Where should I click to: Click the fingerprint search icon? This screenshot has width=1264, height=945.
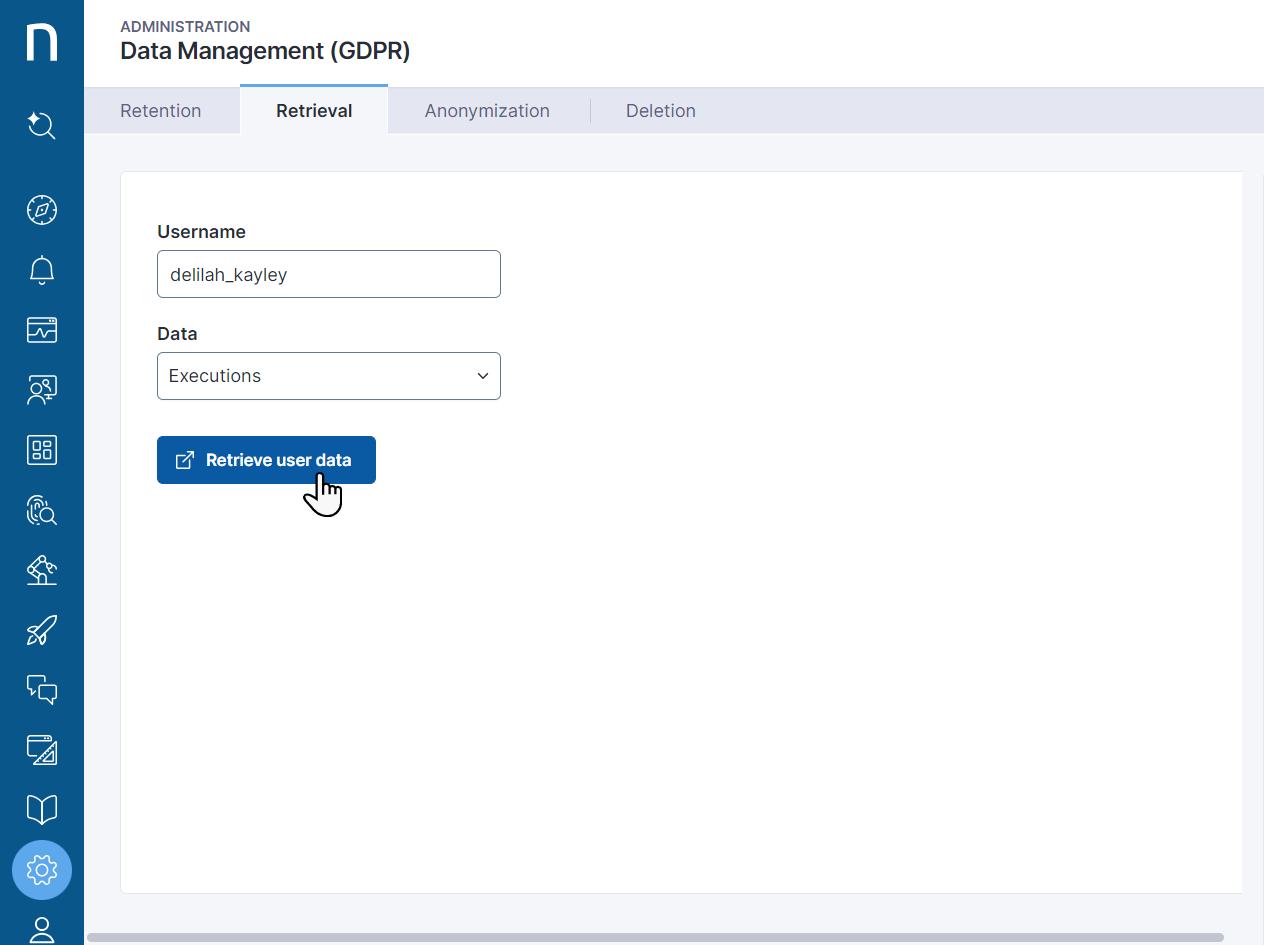[x=42, y=510]
